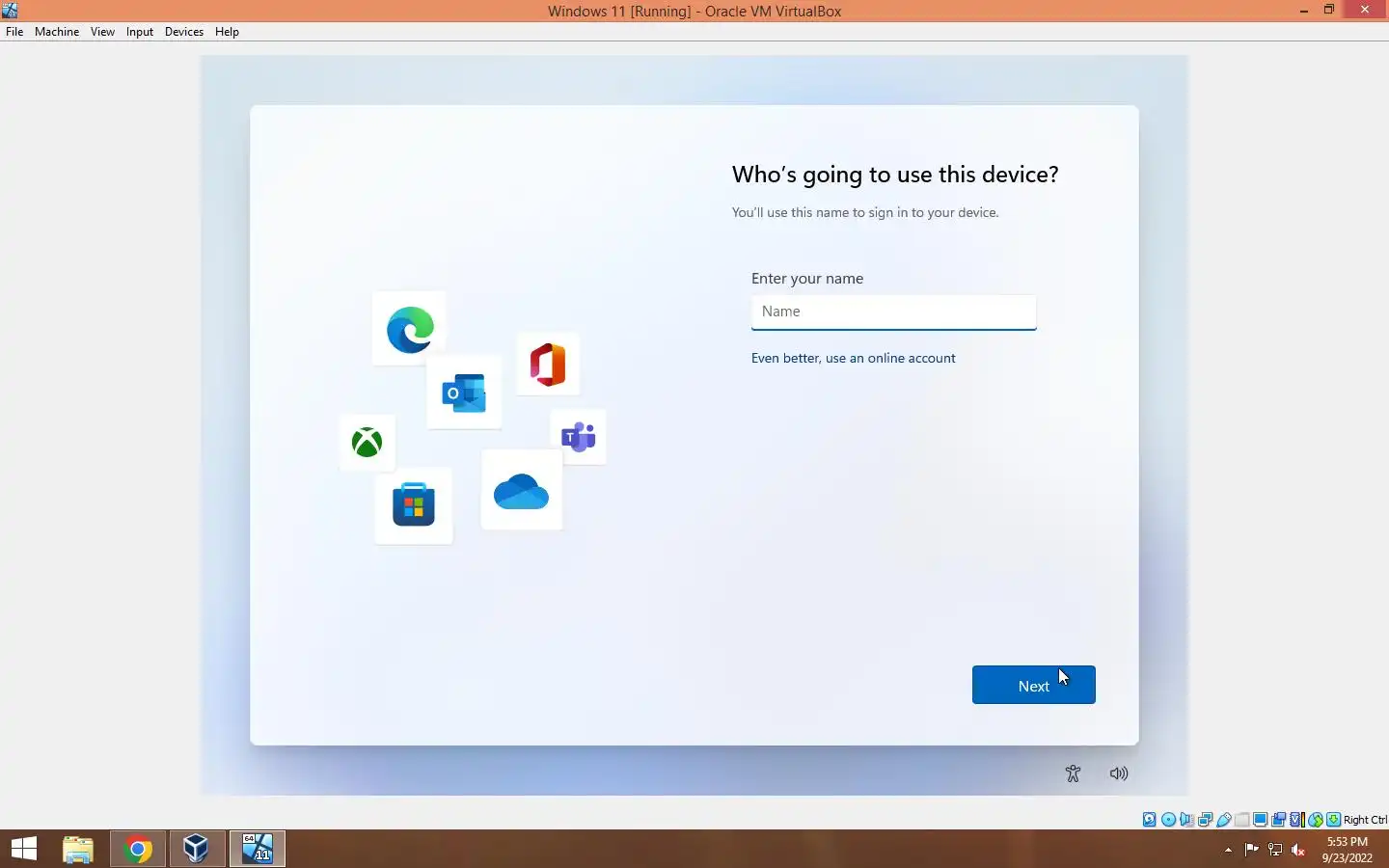This screenshot has width=1389, height=868.
Task: Click the hard disk activity status icon
Action: click(1150, 820)
